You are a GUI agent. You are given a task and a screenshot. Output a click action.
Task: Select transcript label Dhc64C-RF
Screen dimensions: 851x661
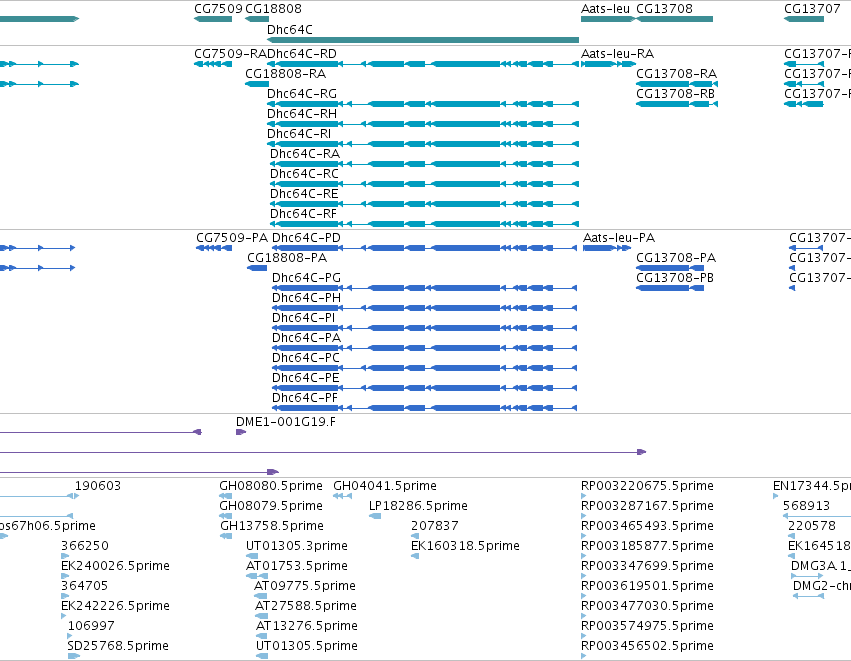click(x=303, y=214)
